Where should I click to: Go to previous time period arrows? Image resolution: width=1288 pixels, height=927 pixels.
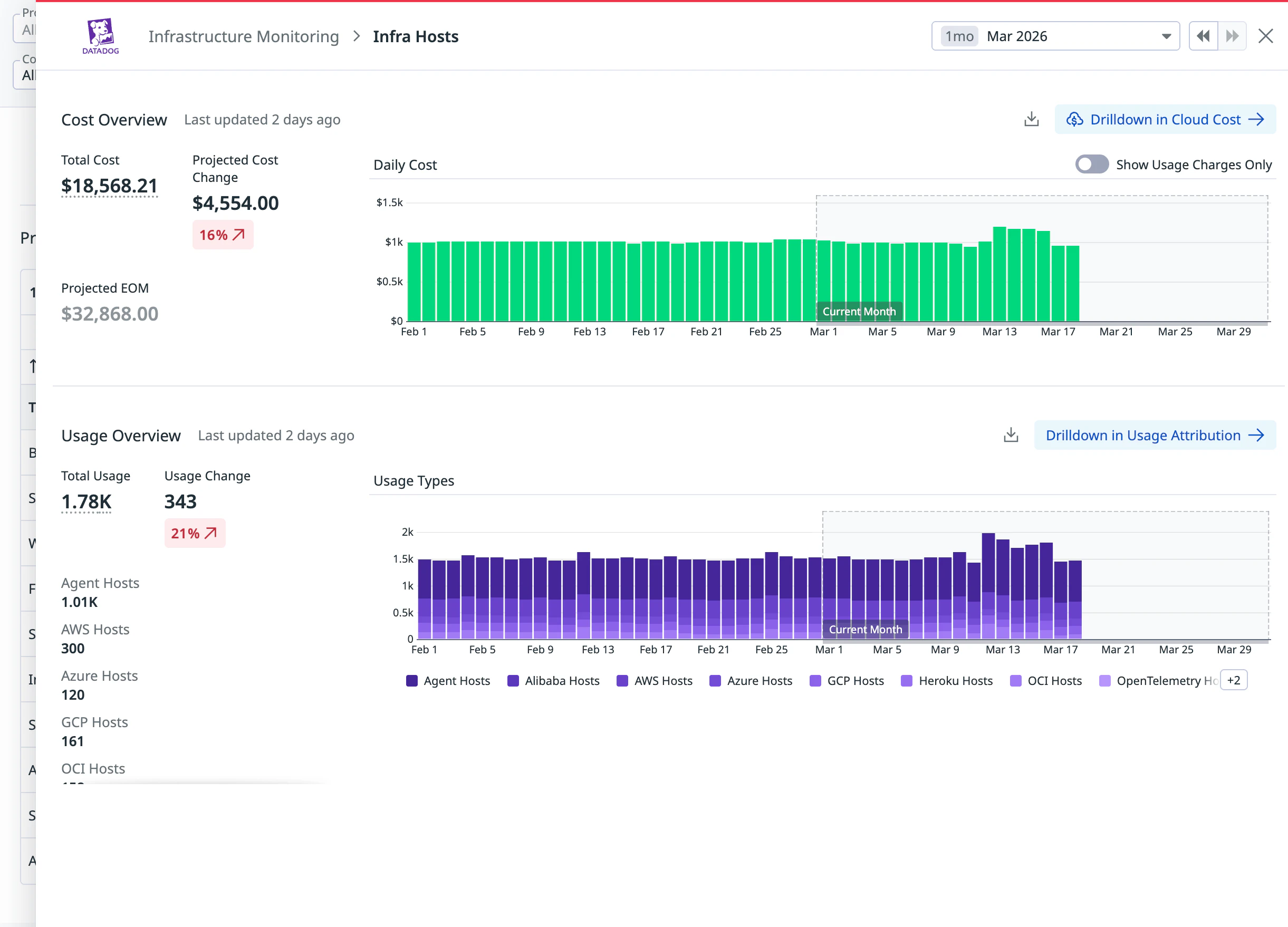pos(1203,36)
